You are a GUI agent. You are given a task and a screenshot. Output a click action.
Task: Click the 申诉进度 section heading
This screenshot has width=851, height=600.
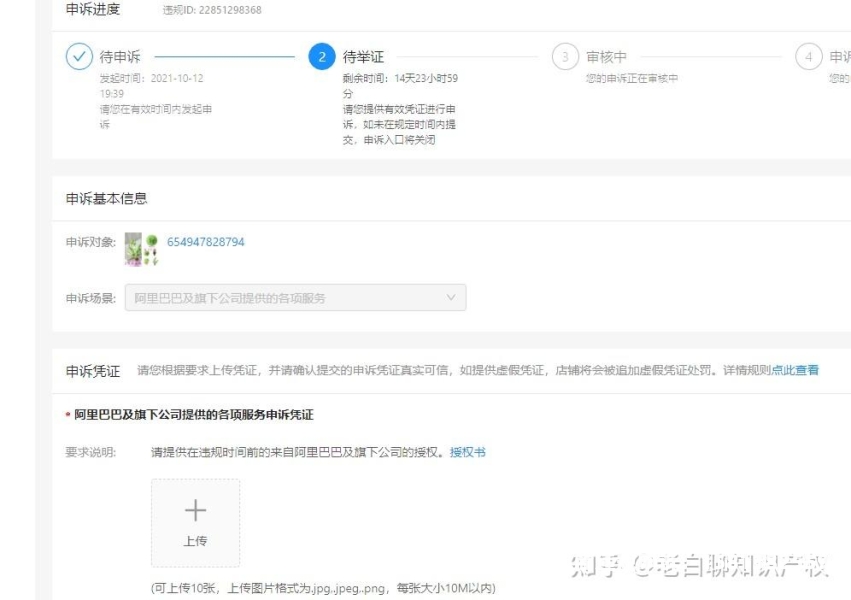[93, 10]
